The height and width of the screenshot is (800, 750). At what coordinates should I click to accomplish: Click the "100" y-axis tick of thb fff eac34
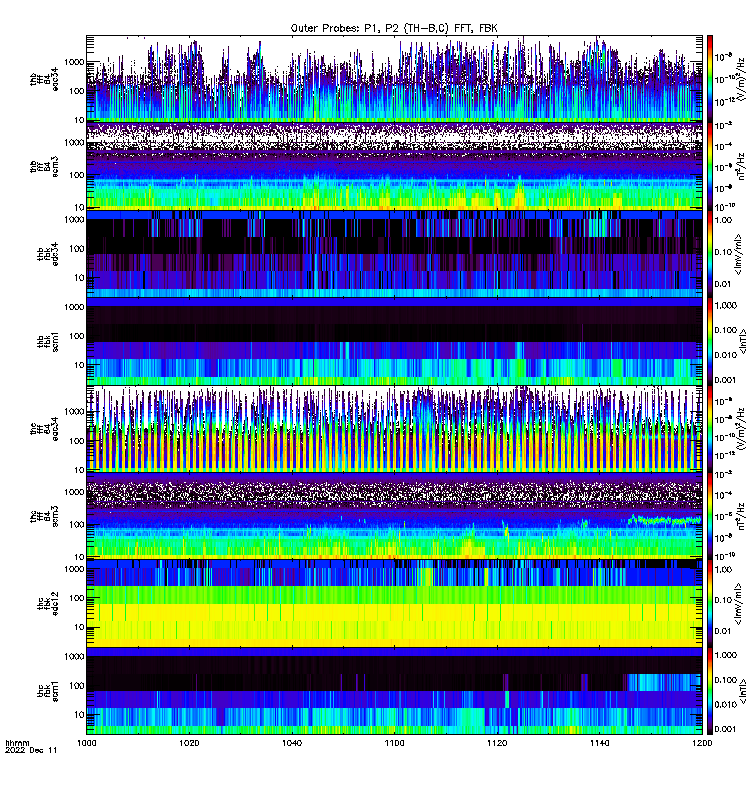[77, 91]
